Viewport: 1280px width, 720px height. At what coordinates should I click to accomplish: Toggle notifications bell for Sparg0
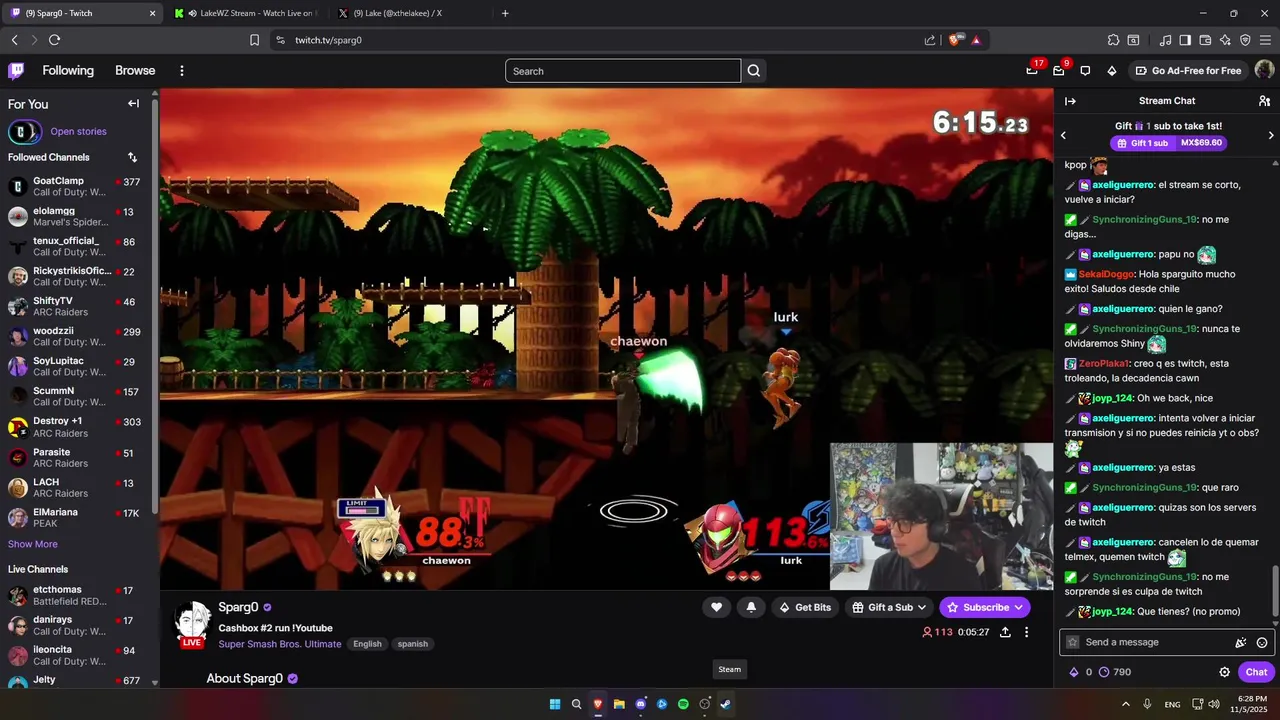point(751,607)
